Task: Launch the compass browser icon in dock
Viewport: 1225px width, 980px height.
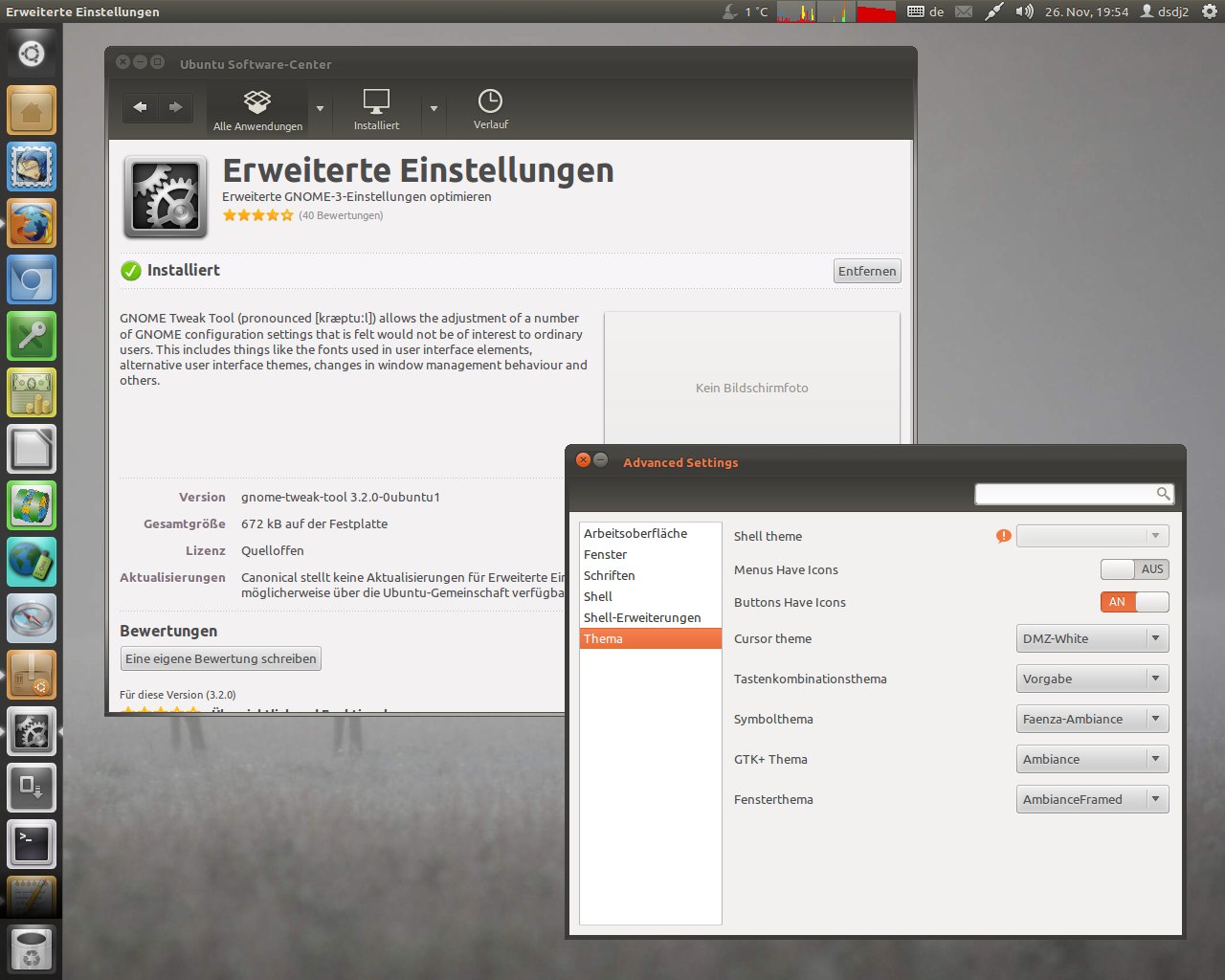Action: 32,619
